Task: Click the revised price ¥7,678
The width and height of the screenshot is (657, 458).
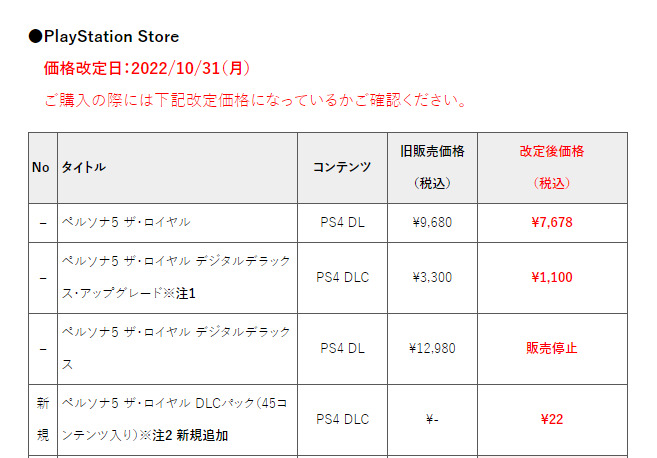Action: coord(552,221)
